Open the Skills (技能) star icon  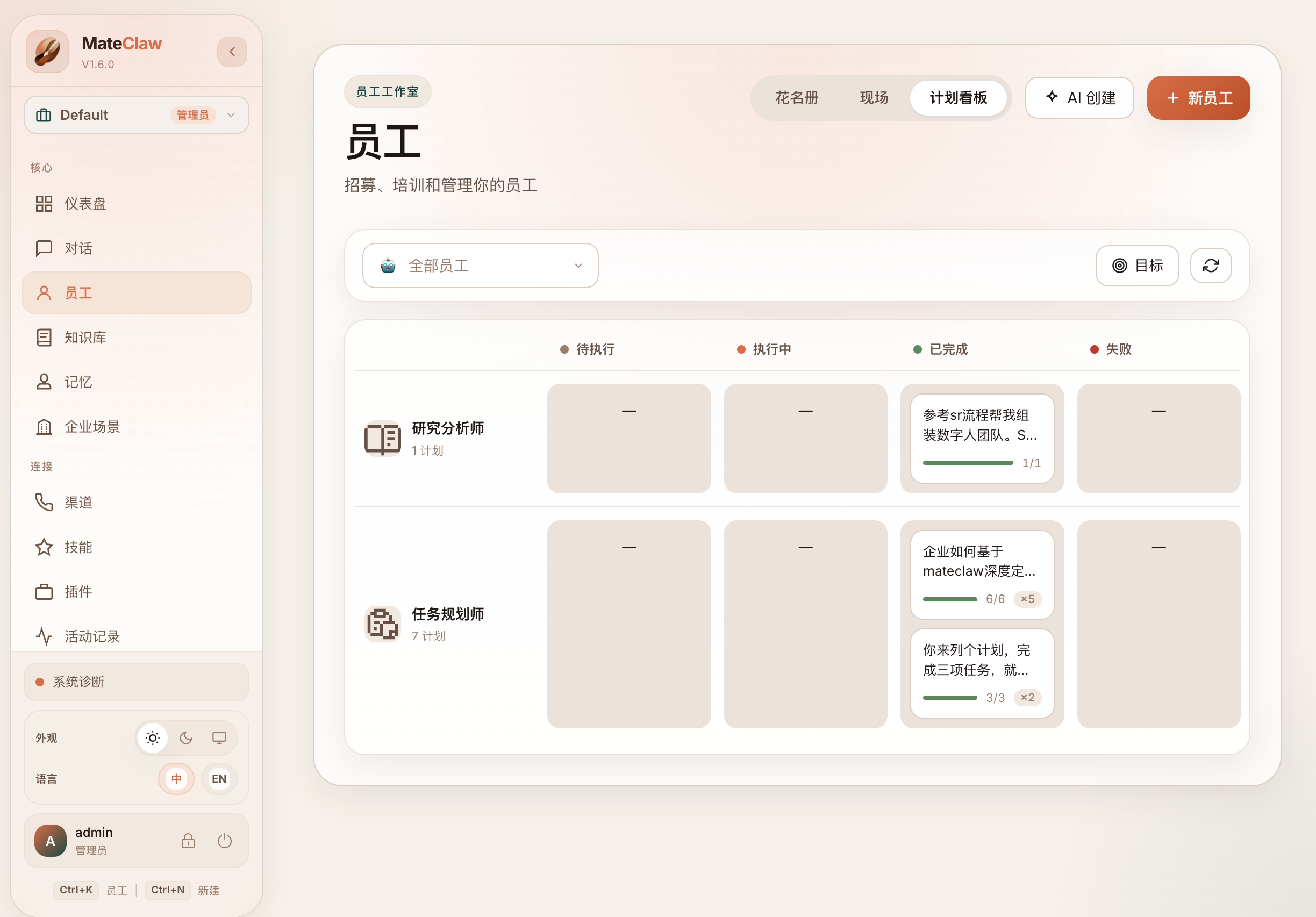click(44, 547)
